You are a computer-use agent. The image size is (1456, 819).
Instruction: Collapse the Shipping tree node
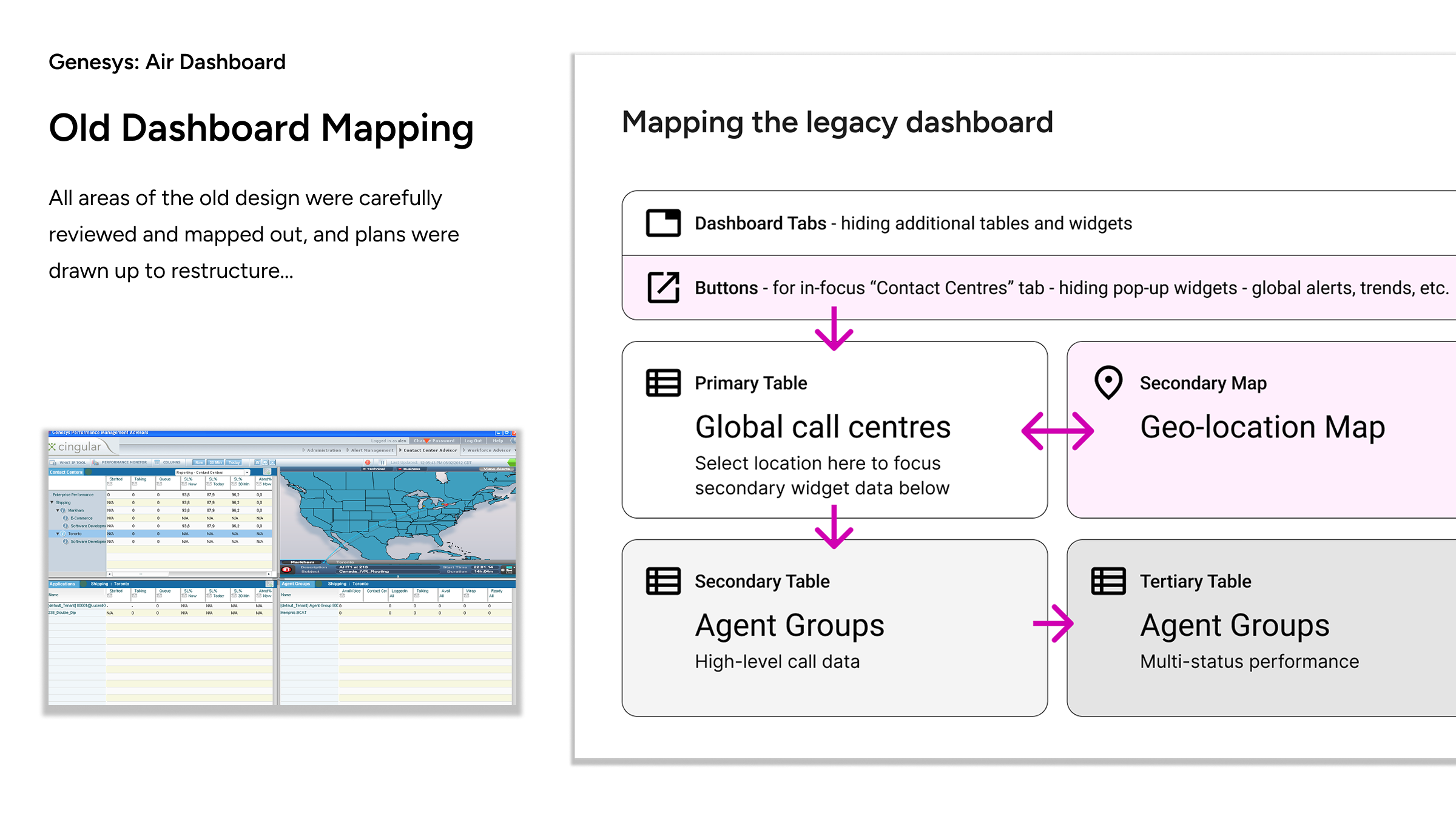pyautogui.click(x=52, y=502)
